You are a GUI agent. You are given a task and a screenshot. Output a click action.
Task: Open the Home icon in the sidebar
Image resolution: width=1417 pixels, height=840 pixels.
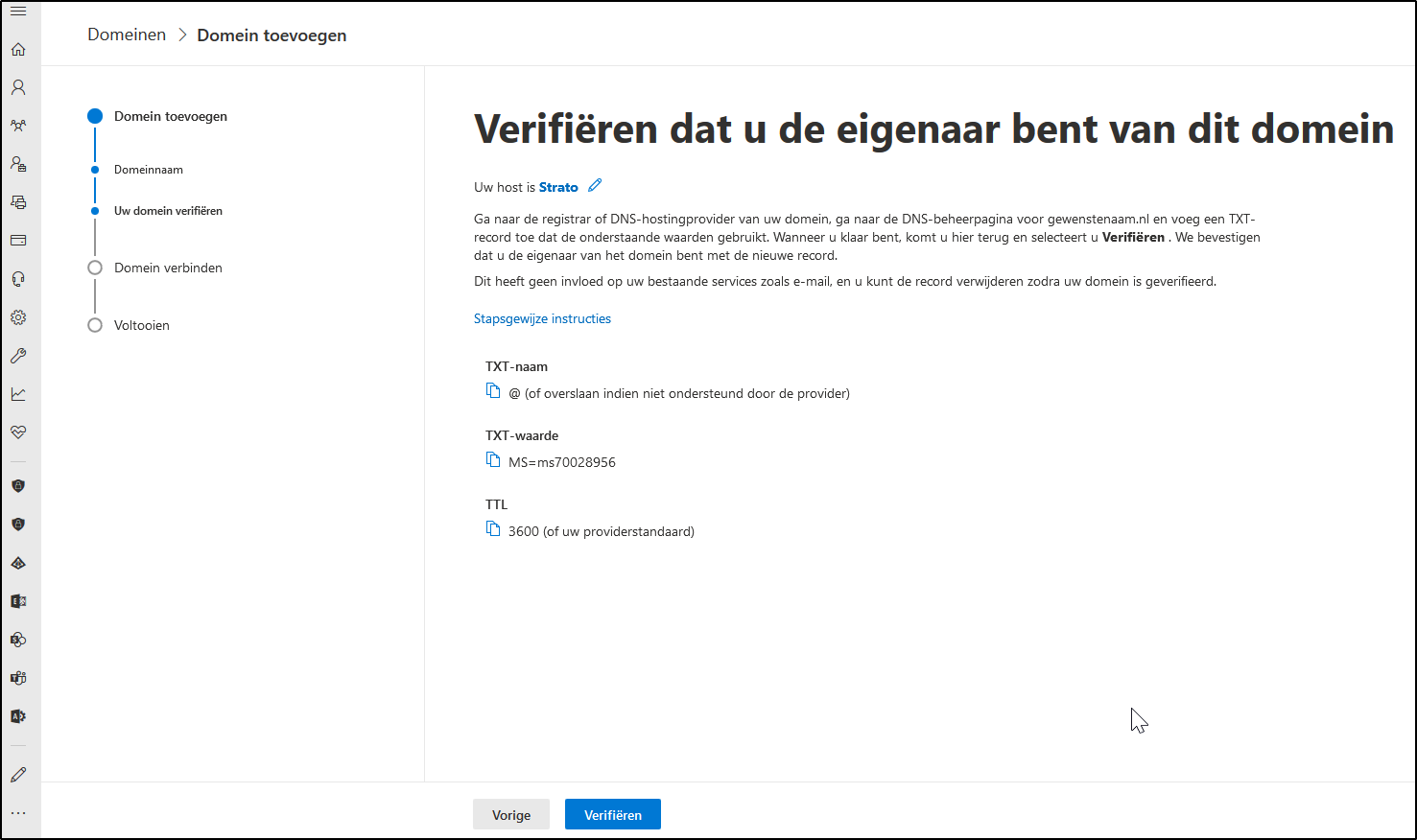[x=18, y=49]
